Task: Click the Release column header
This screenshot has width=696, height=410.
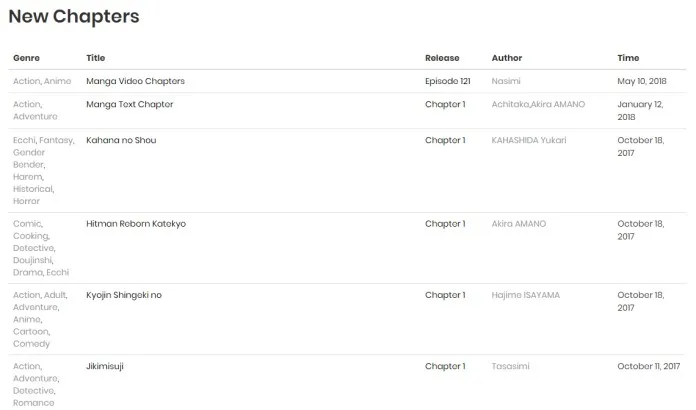Action: pyautogui.click(x=442, y=58)
